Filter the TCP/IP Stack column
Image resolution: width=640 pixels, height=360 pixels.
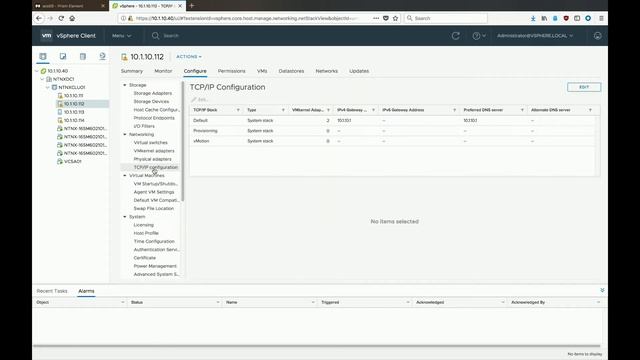coord(238,110)
